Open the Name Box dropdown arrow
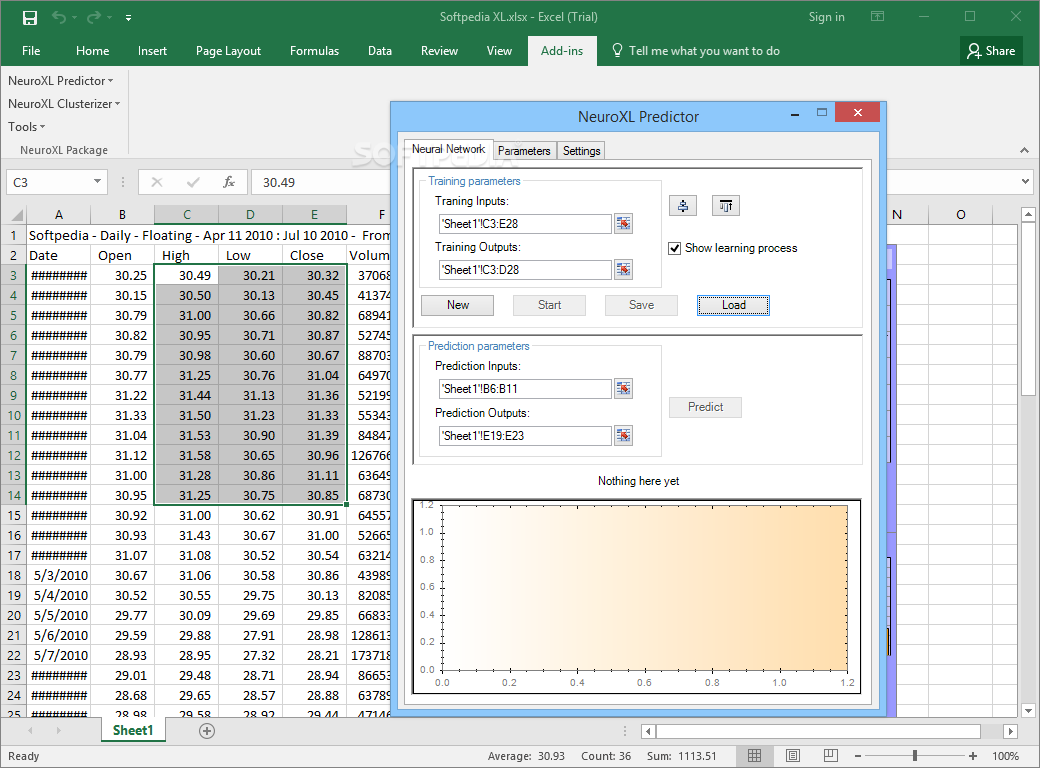 coord(98,181)
